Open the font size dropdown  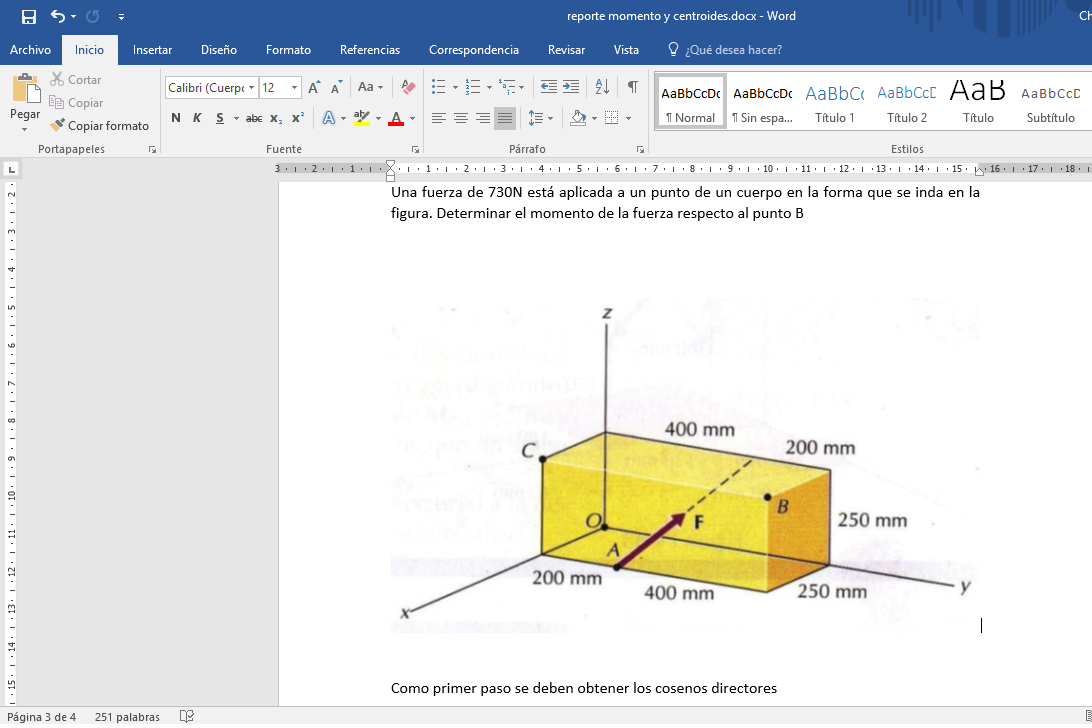point(294,88)
